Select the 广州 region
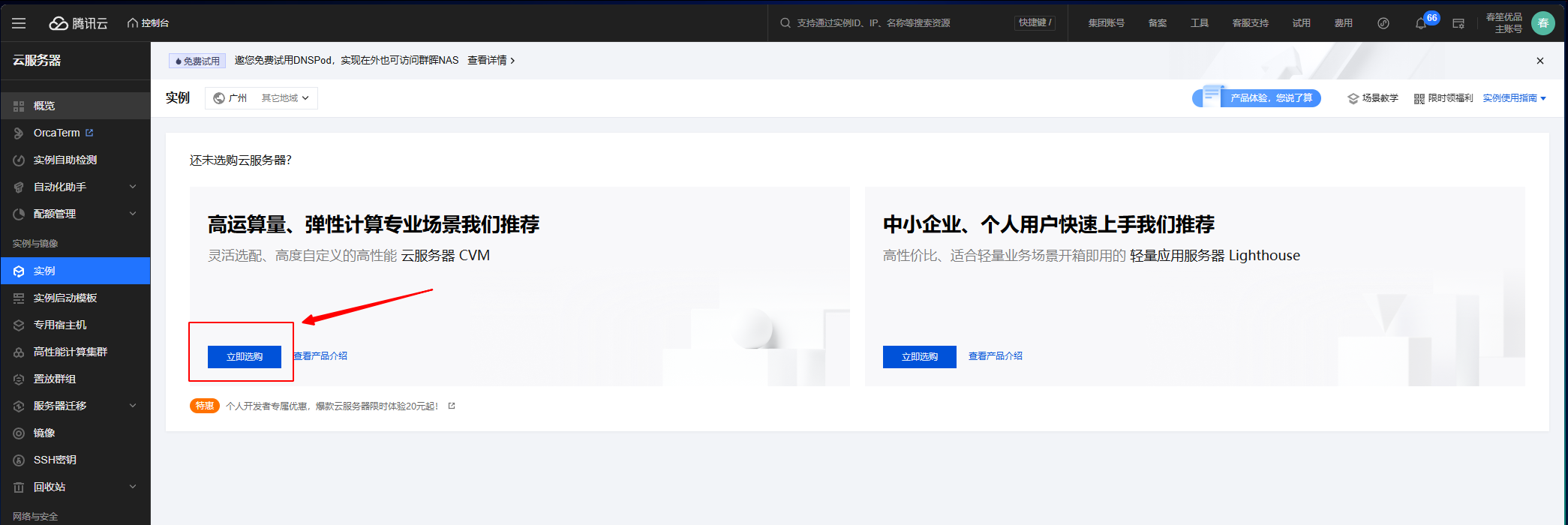1568x525 pixels. point(230,98)
